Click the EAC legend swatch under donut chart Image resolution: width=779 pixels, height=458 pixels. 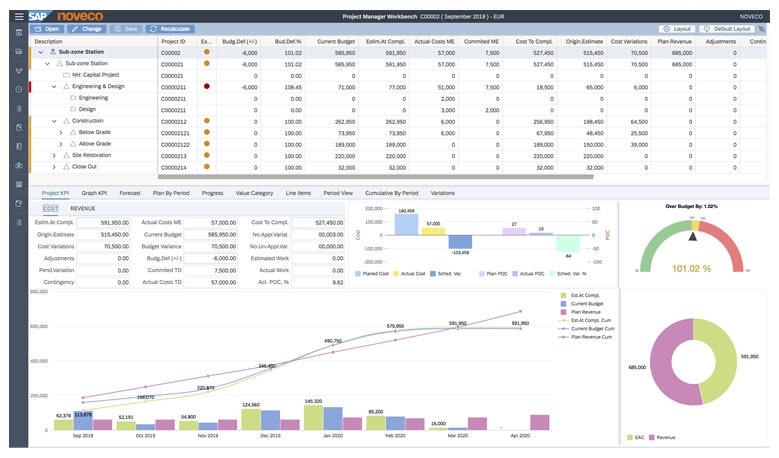coord(630,438)
